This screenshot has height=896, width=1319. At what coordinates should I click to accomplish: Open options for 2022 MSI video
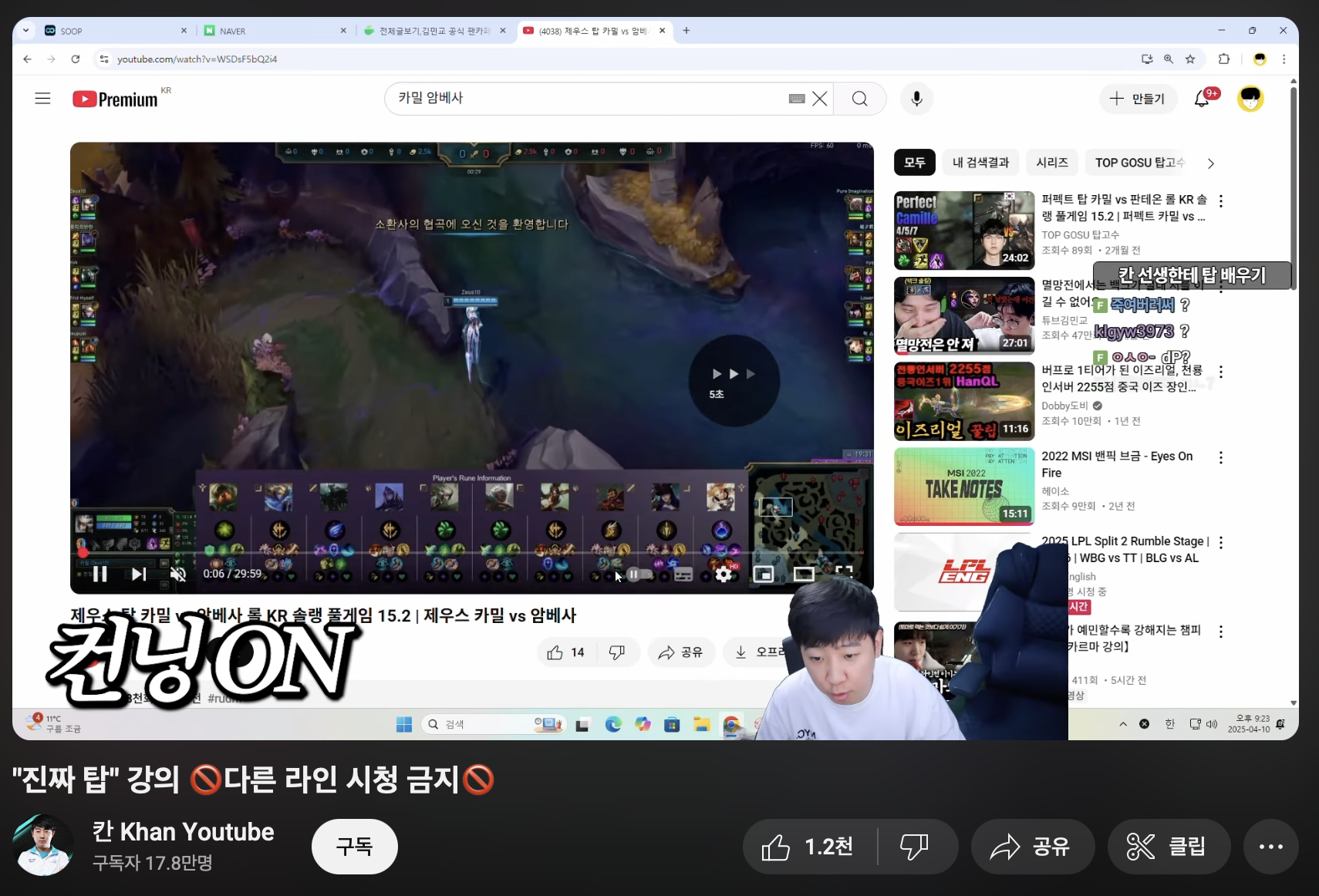(x=1220, y=458)
